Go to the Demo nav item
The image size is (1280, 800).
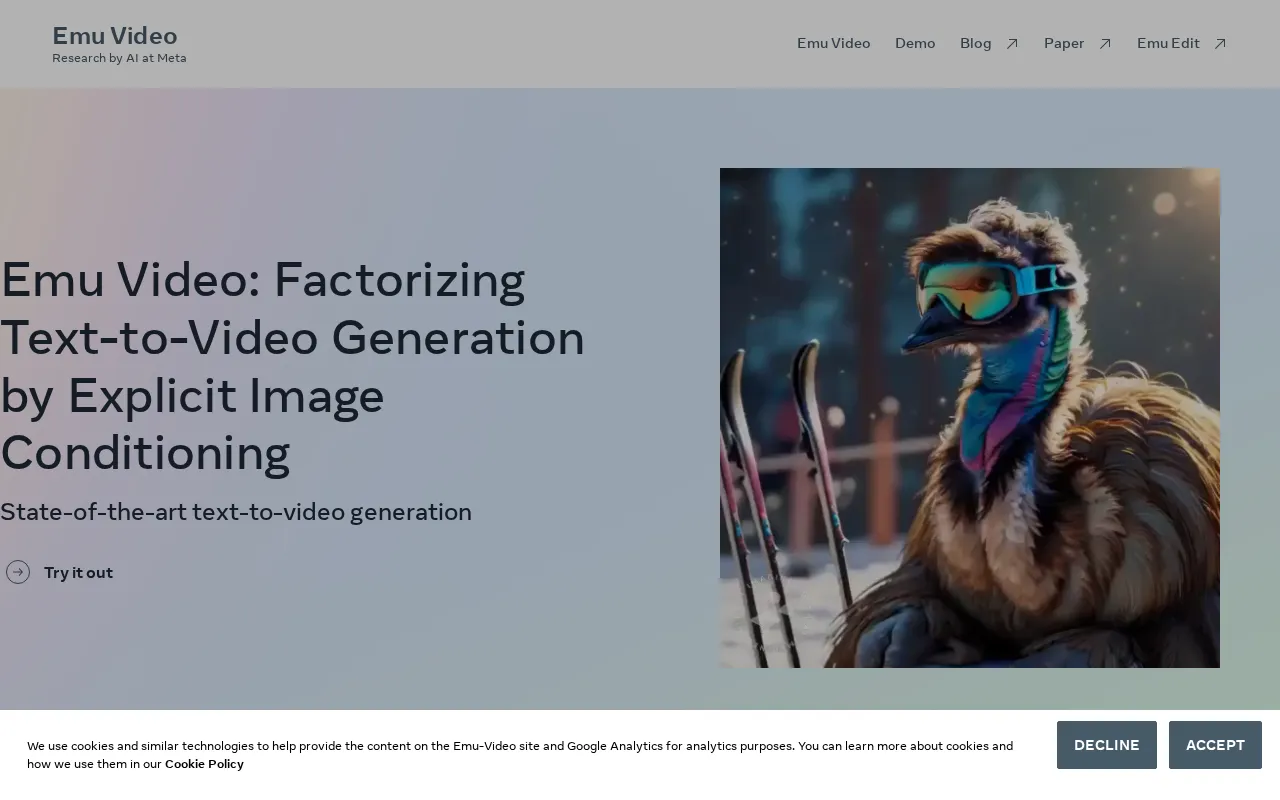coord(915,43)
